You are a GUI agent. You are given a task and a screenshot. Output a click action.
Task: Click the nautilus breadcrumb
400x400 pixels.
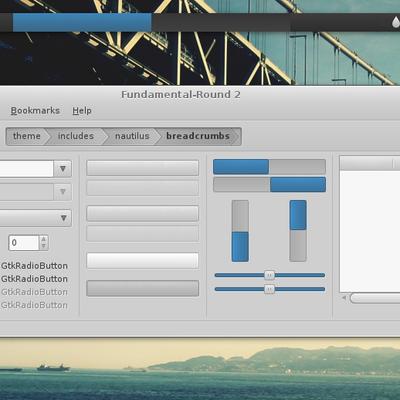coord(132,136)
